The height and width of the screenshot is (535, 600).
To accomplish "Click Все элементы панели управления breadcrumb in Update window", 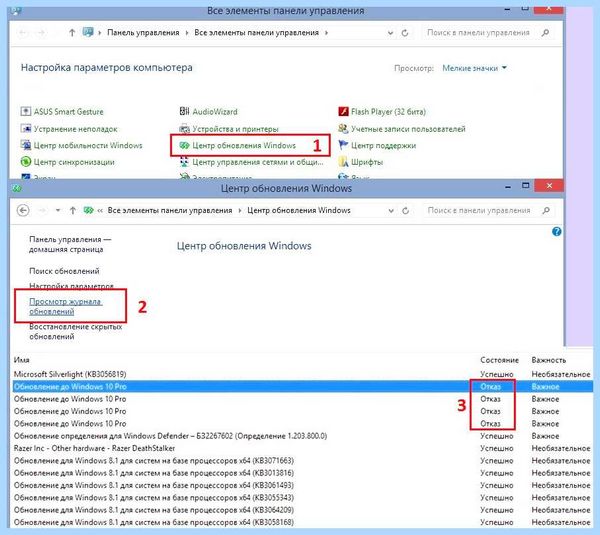I will [170, 210].
